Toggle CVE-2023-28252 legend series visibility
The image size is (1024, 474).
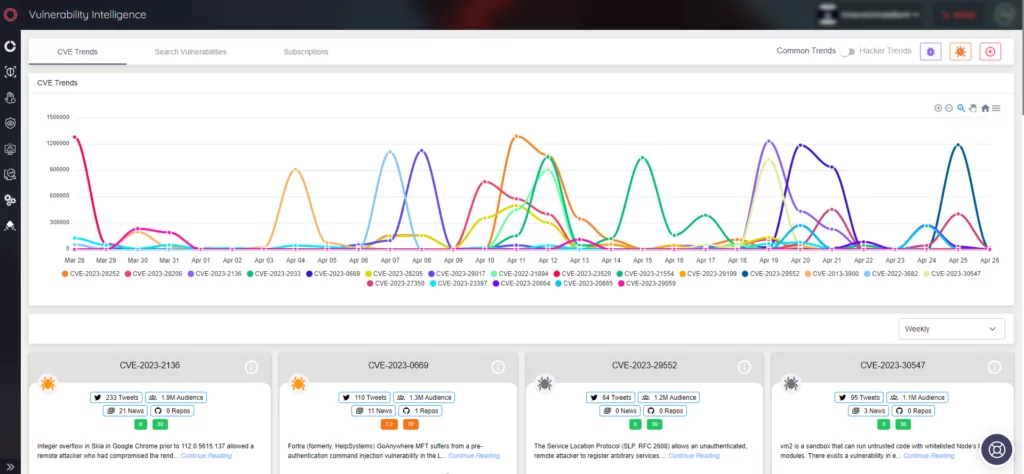pos(91,274)
